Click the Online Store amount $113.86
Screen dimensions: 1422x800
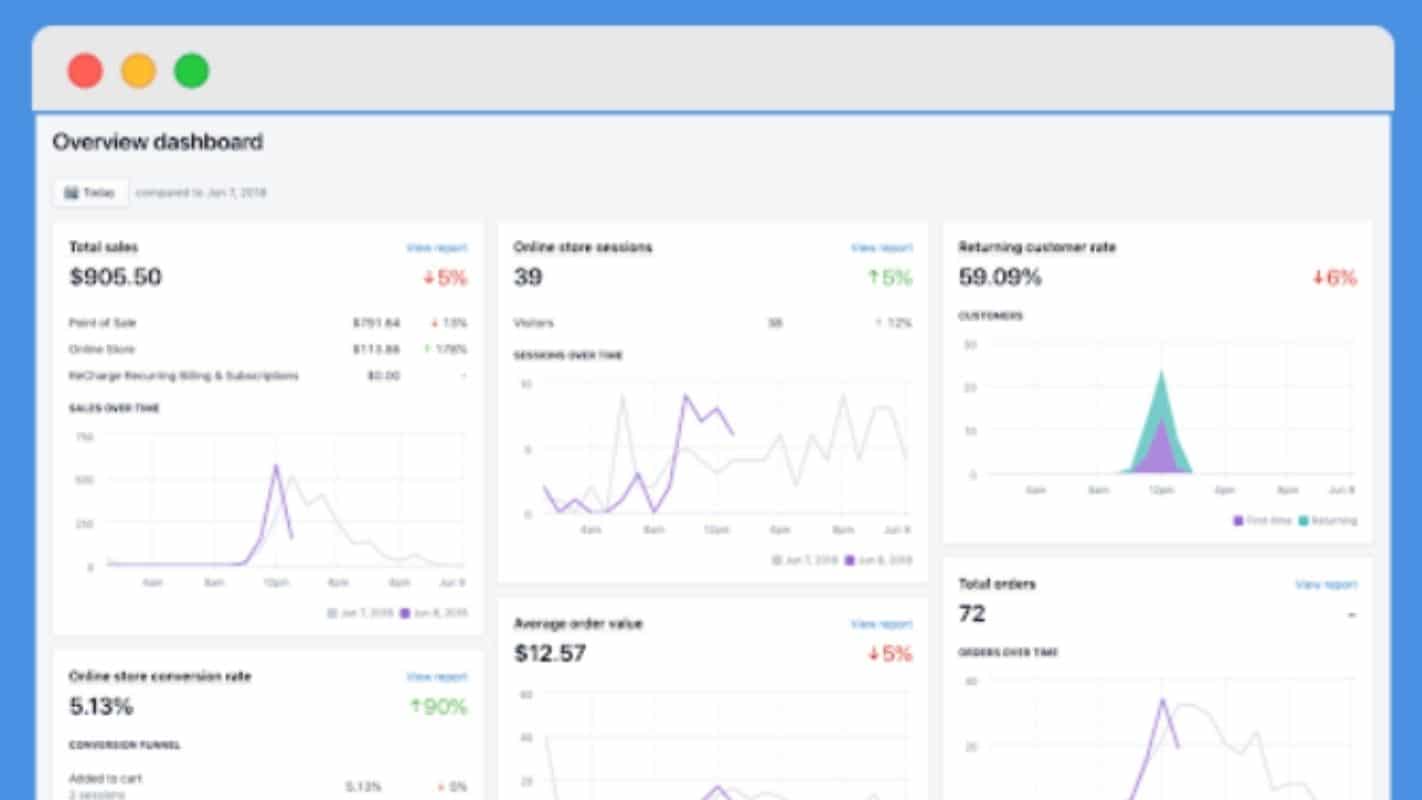[x=376, y=349]
